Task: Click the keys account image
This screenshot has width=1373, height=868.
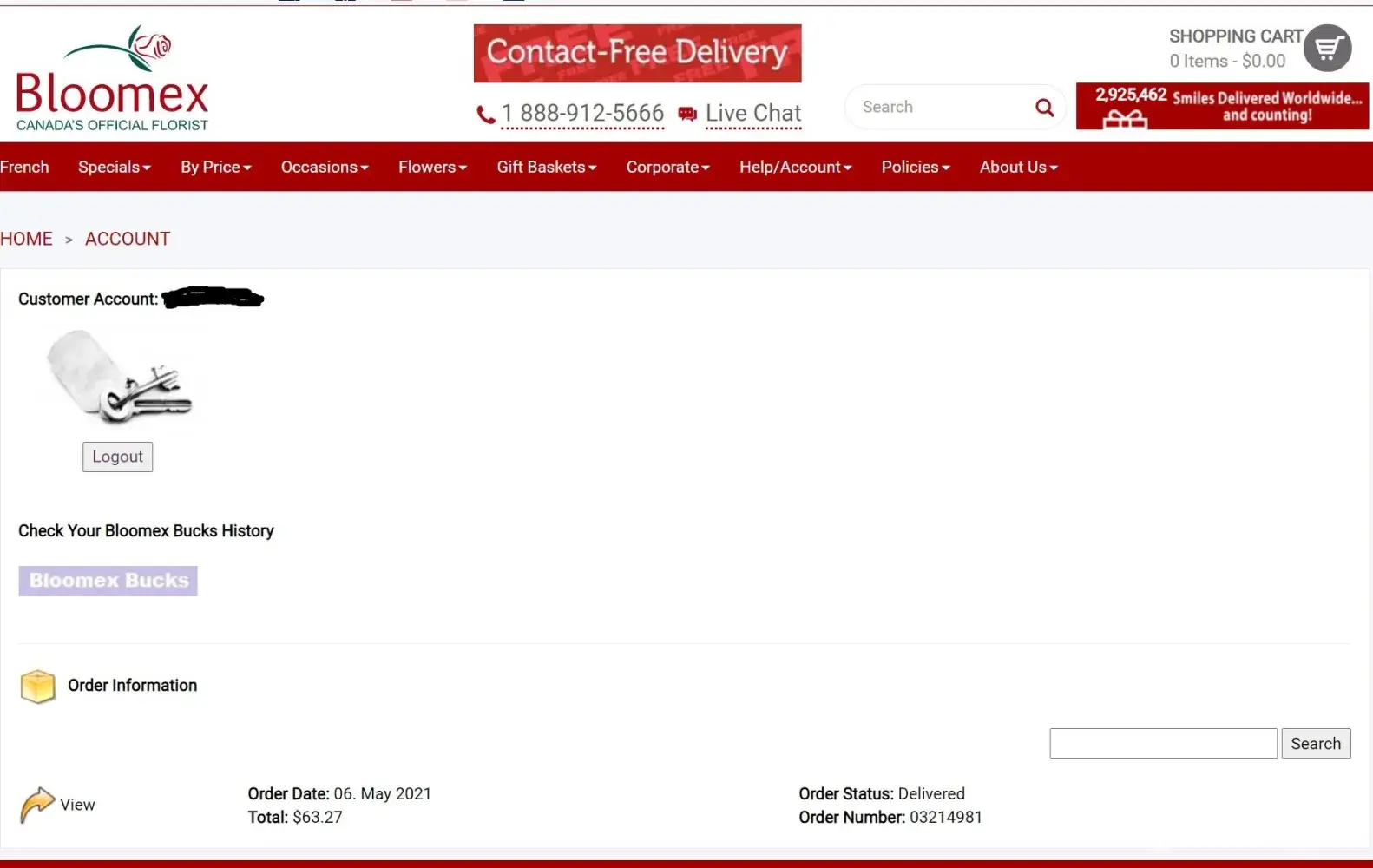Action: tap(118, 378)
